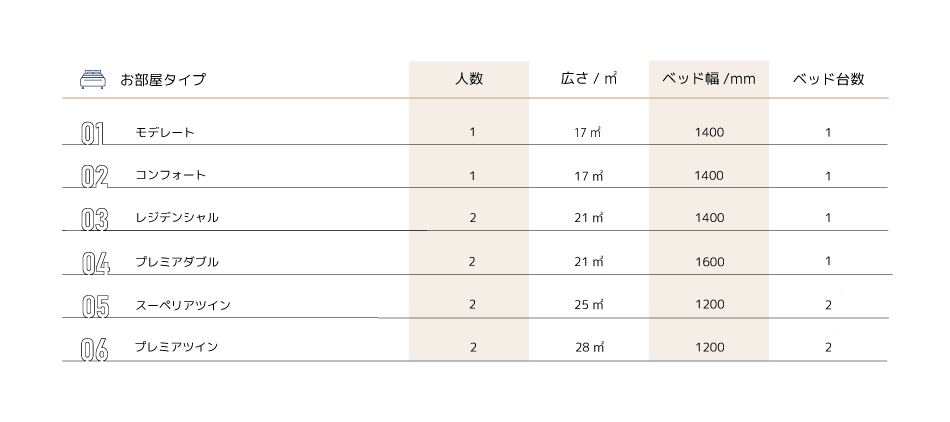
Task: Click the bed icon beside お部屋タイプ
Action: pos(91,79)
